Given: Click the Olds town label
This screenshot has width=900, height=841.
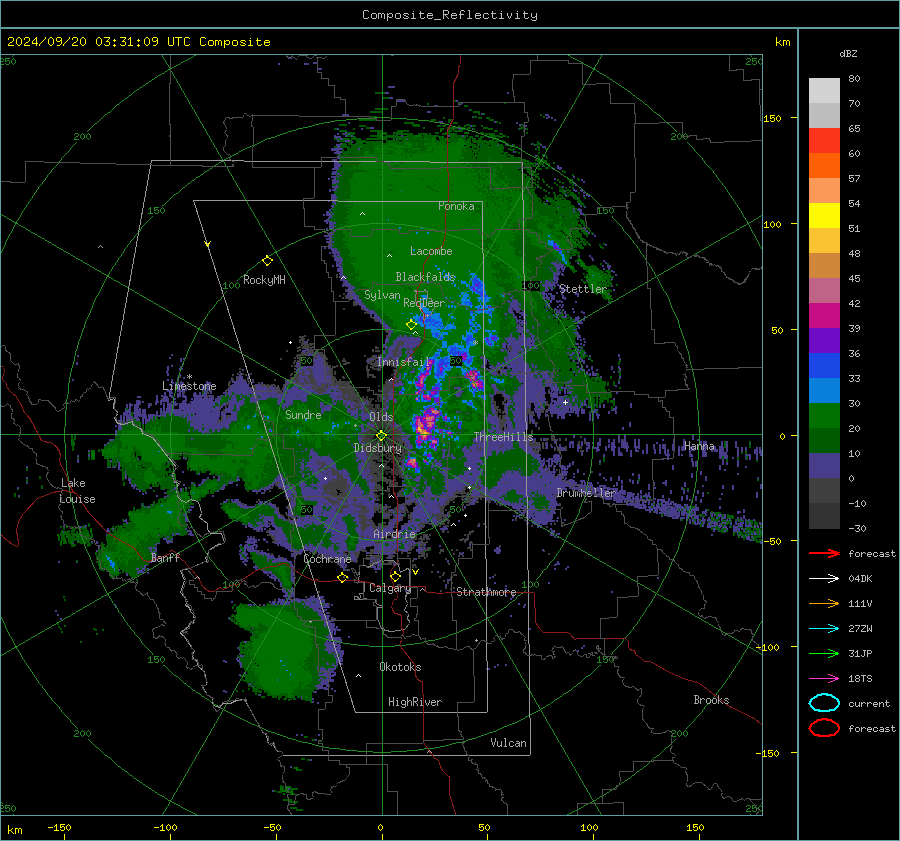Looking at the screenshot, I should click(x=381, y=417).
